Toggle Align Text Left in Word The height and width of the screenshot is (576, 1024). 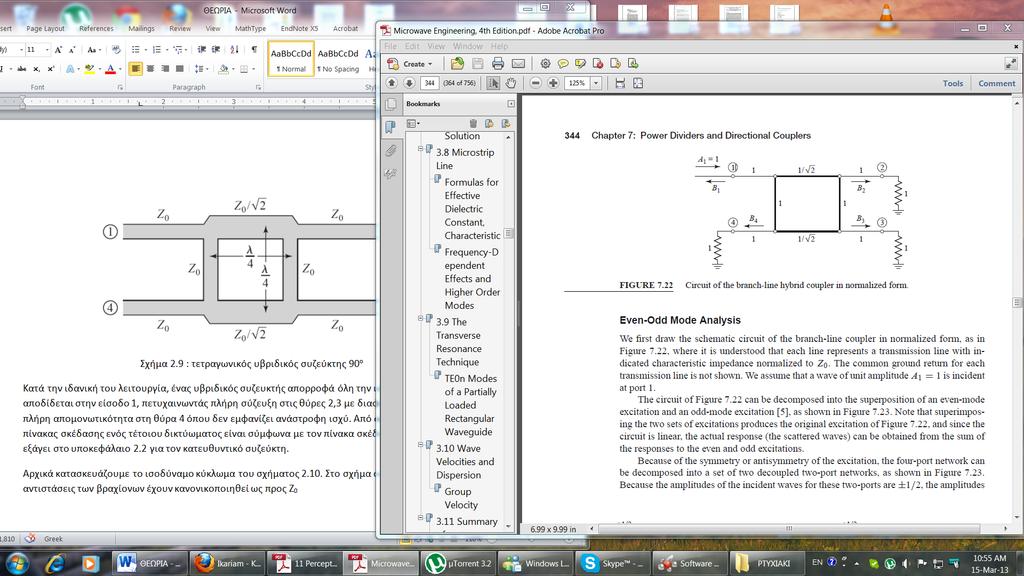tap(135, 69)
